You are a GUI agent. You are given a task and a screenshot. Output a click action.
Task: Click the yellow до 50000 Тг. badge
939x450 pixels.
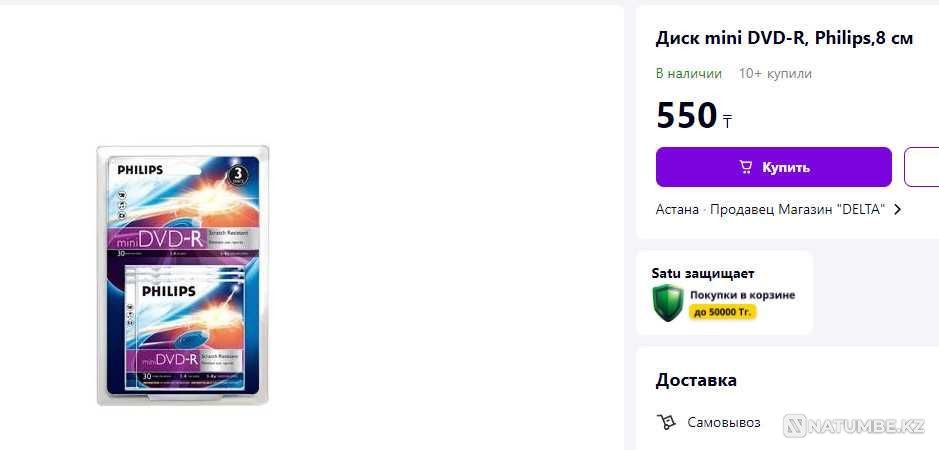723,312
